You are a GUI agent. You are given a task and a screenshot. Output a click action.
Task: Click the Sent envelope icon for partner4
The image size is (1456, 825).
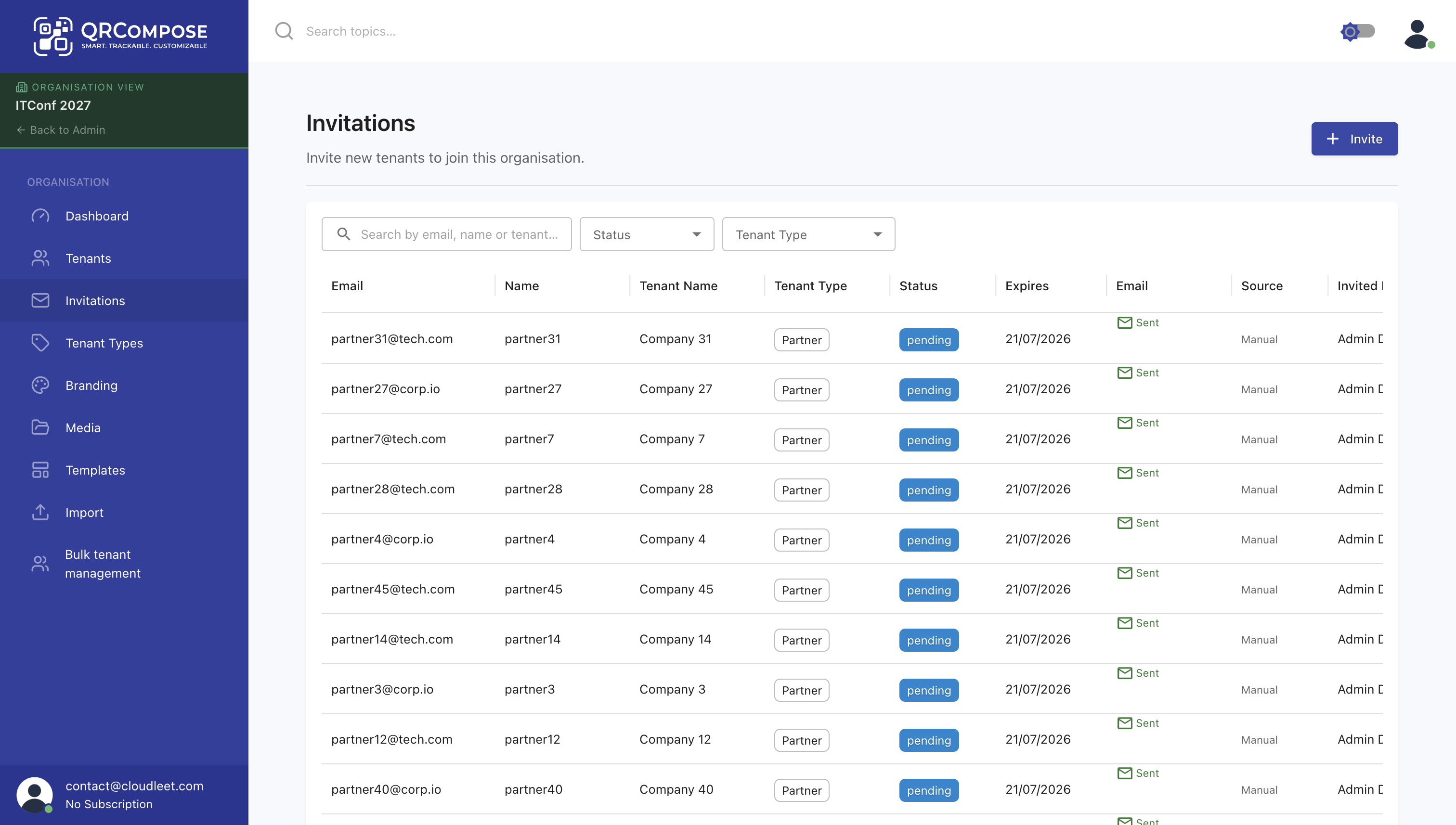pyautogui.click(x=1124, y=522)
